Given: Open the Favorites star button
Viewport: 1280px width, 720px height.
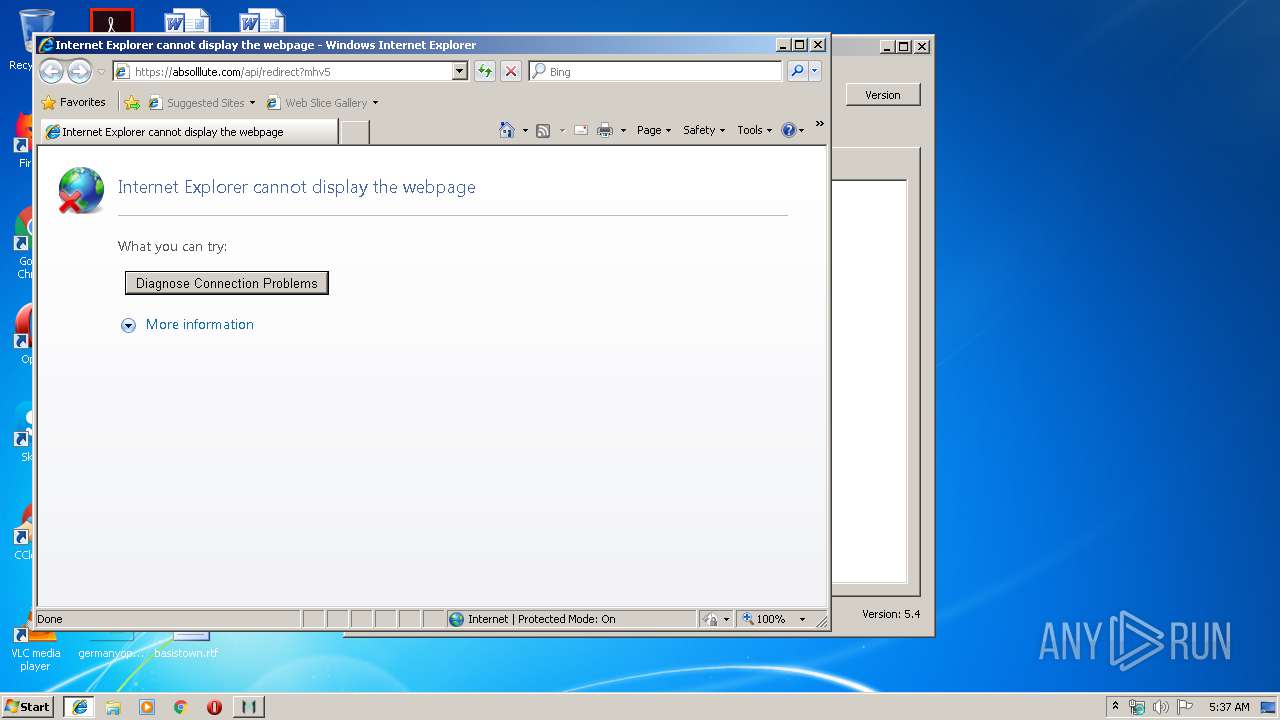Looking at the screenshot, I should [x=74, y=102].
